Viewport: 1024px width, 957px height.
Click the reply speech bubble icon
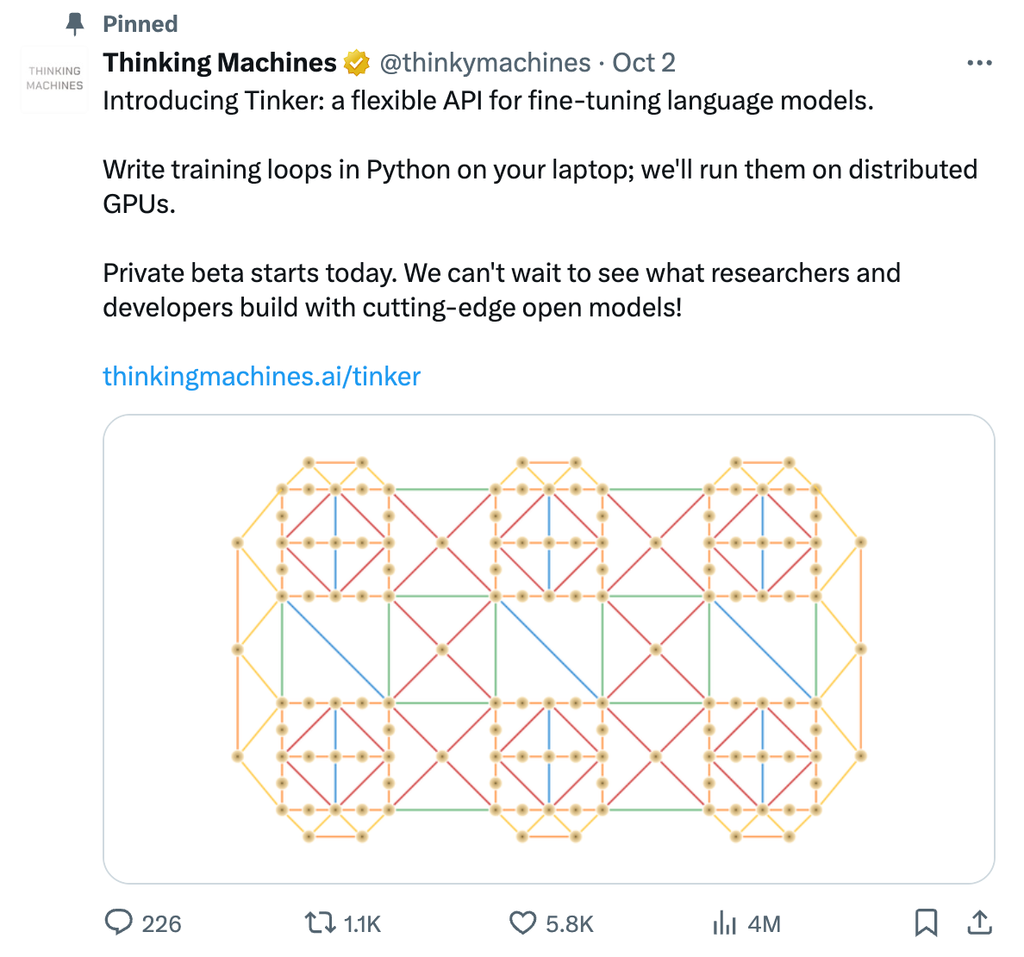coord(119,923)
